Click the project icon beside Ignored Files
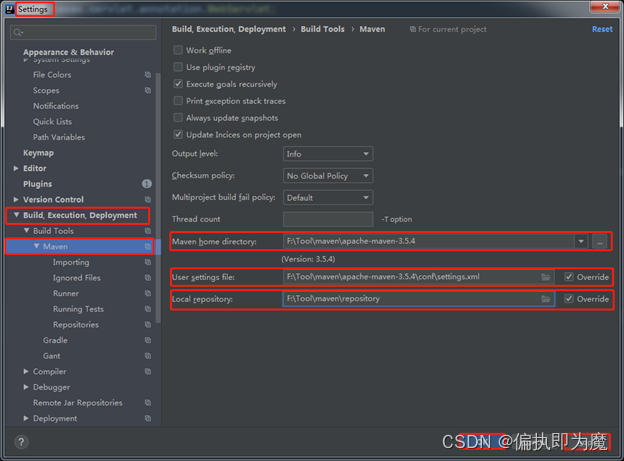Image resolution: width=624 pixels, height=461 pixels. coord(148,277)
